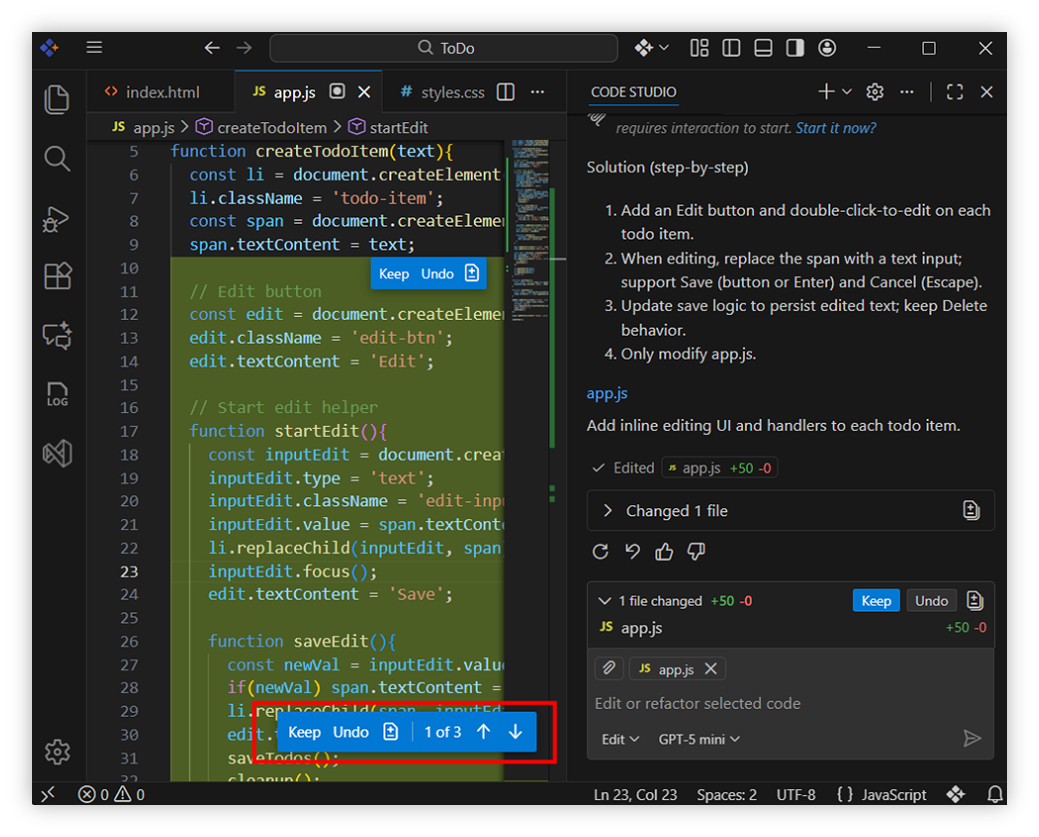Screen dimensions: 1039x837
Task: Open the Explorer files icon in activity bar
Action: coord(57,99)
